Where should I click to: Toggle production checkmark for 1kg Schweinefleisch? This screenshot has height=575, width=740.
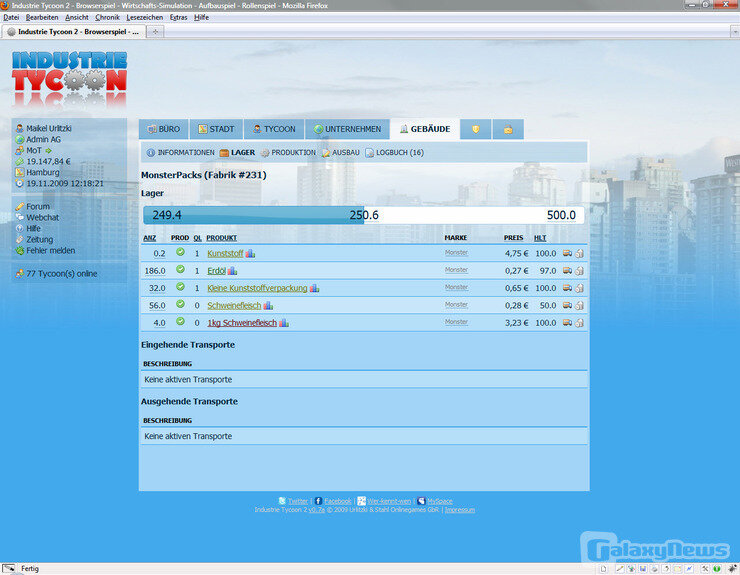click(x=180, y=321)
